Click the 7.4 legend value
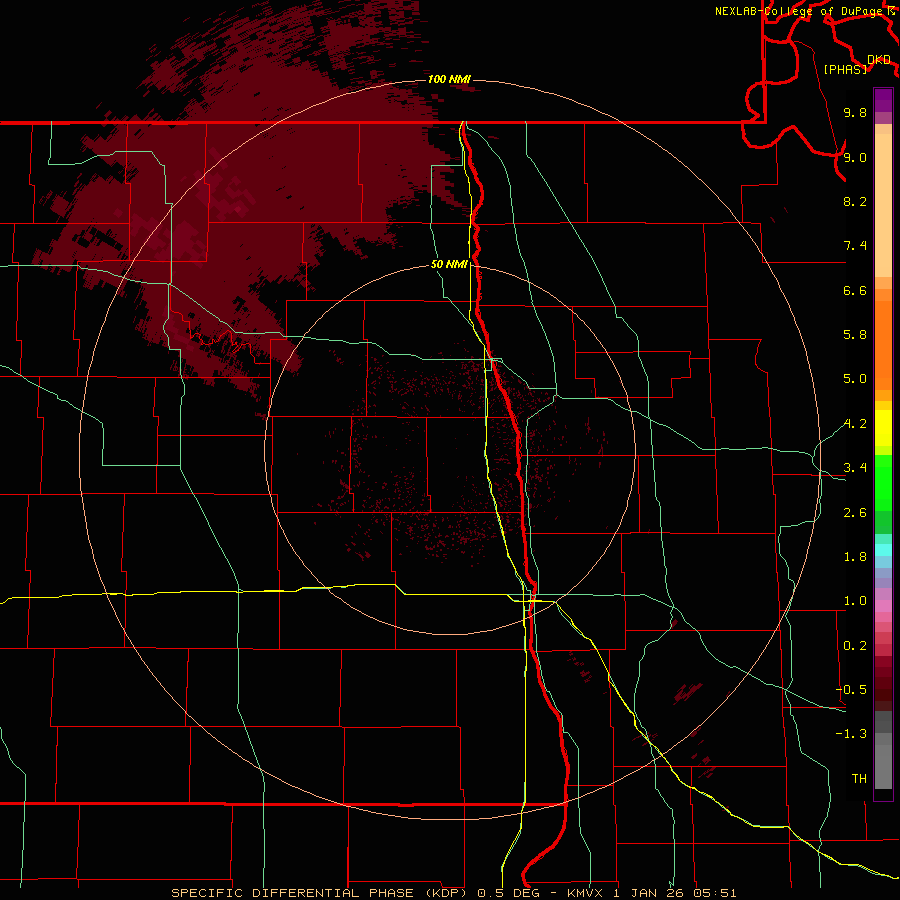This screenshot has height=900, width=900. (x=855, y=246)
